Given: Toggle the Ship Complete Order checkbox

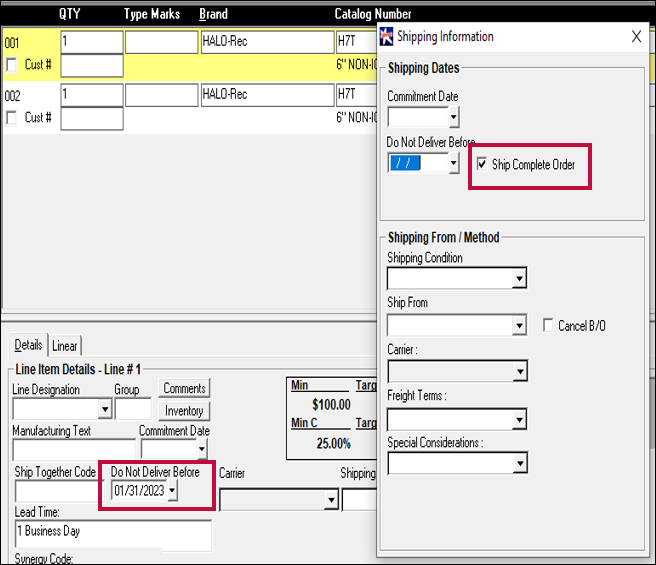Looking at the screenshot, I should 483,165.
